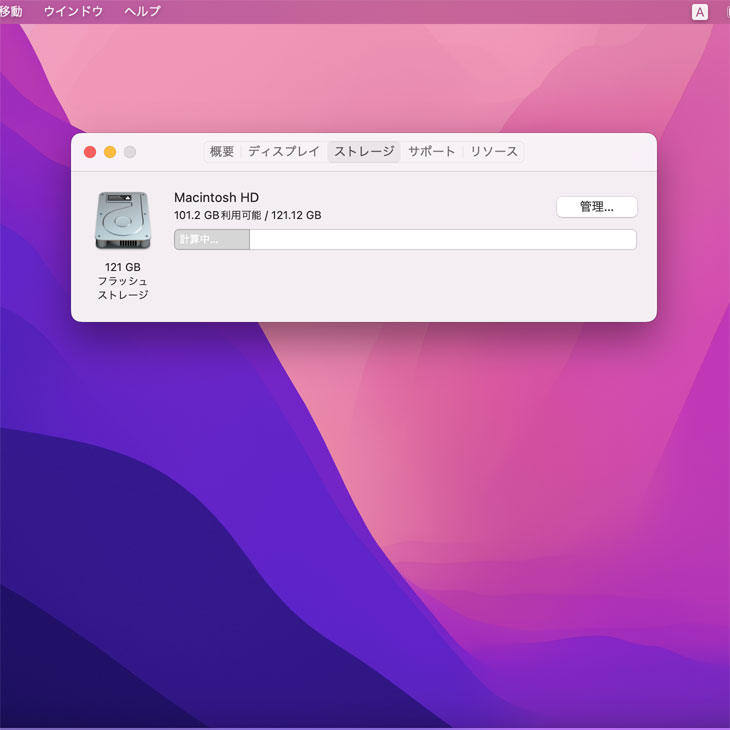Show the リソース tab
Image resolution: width=730 pixels, height=730 pixels.
tap(494, 152)
